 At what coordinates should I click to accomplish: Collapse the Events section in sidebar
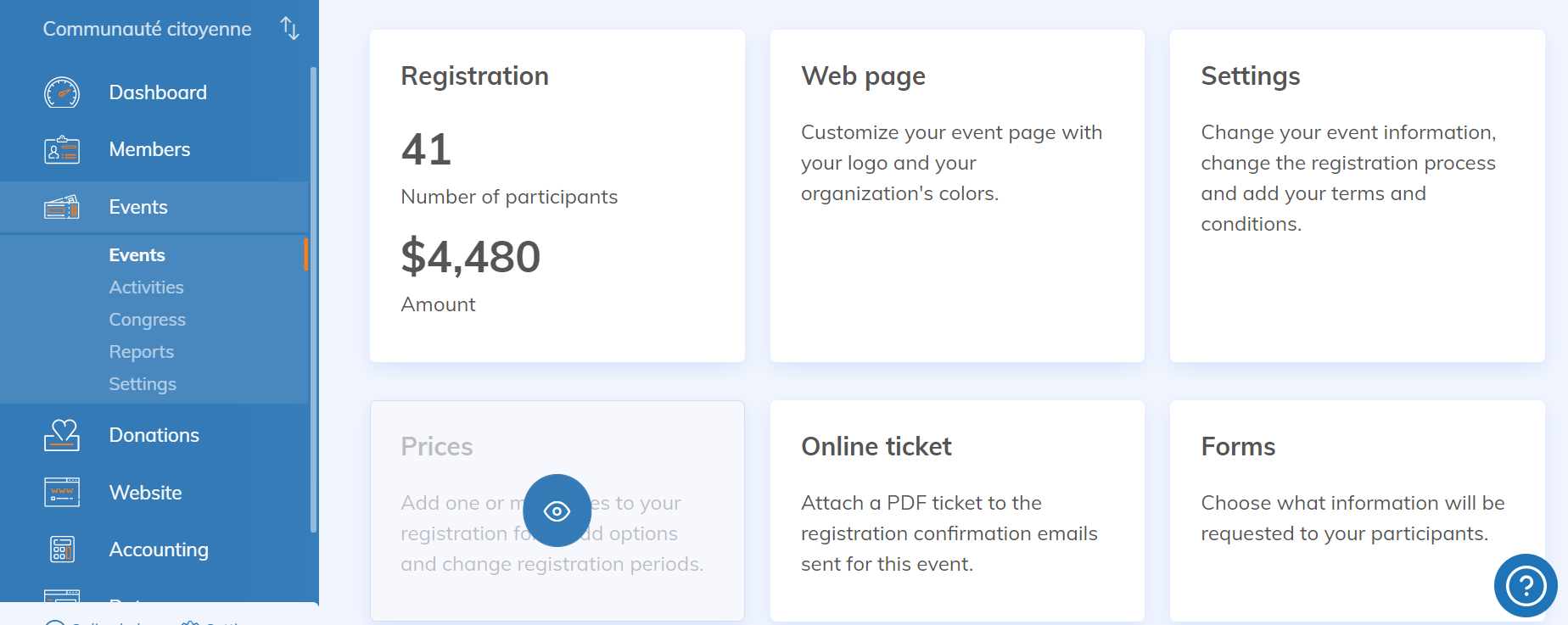point(138,207)
